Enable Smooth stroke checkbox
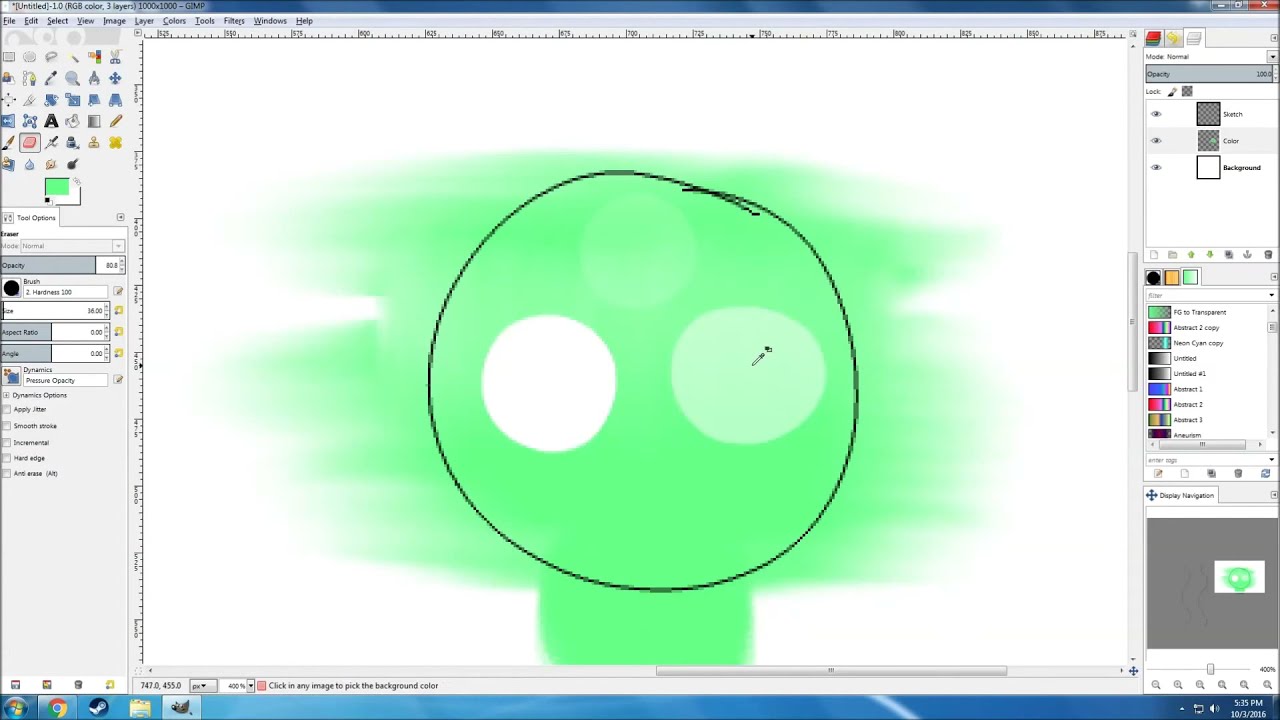This screenshot has height=720, width=1280. [6, 426]
